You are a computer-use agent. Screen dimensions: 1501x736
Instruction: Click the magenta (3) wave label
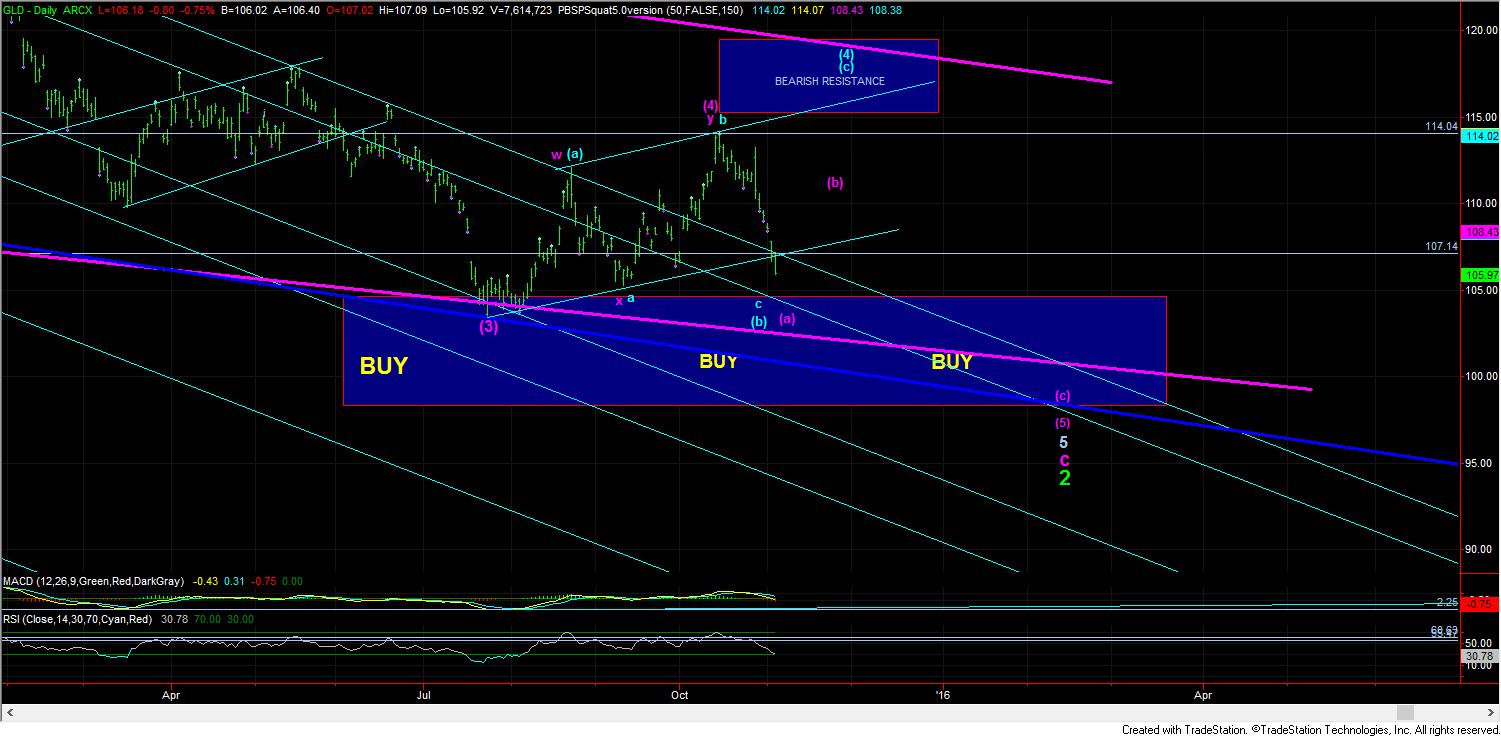click(488, 327)
